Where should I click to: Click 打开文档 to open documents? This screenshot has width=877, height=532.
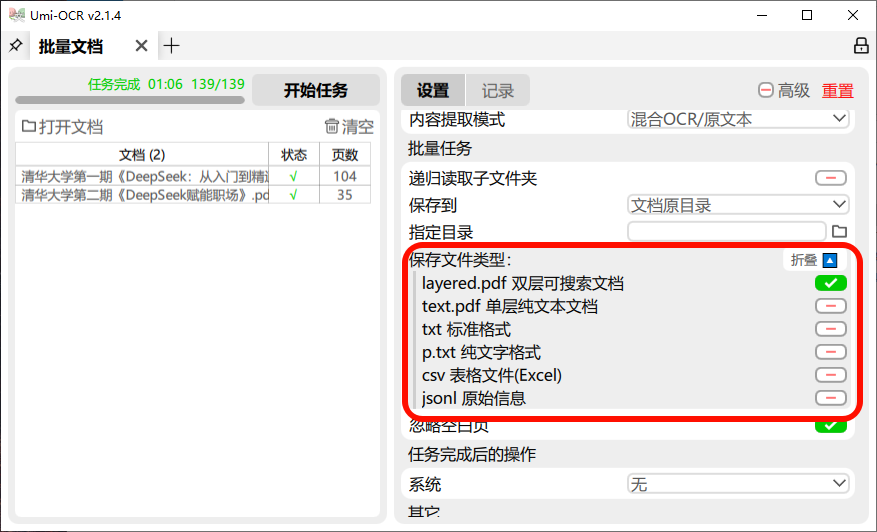(63, 127)
